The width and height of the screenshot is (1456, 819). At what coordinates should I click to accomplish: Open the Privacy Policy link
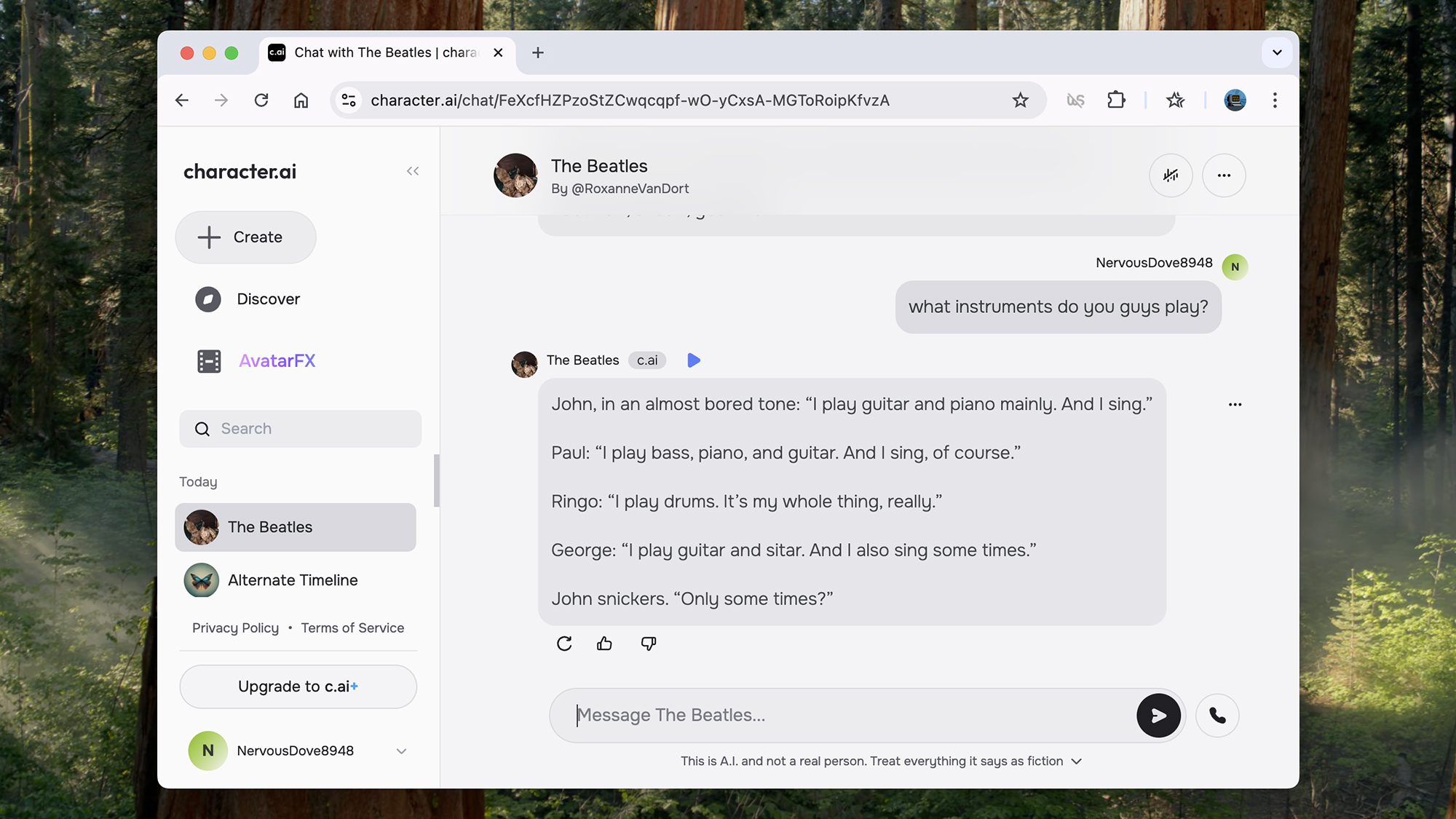[235, 628]
